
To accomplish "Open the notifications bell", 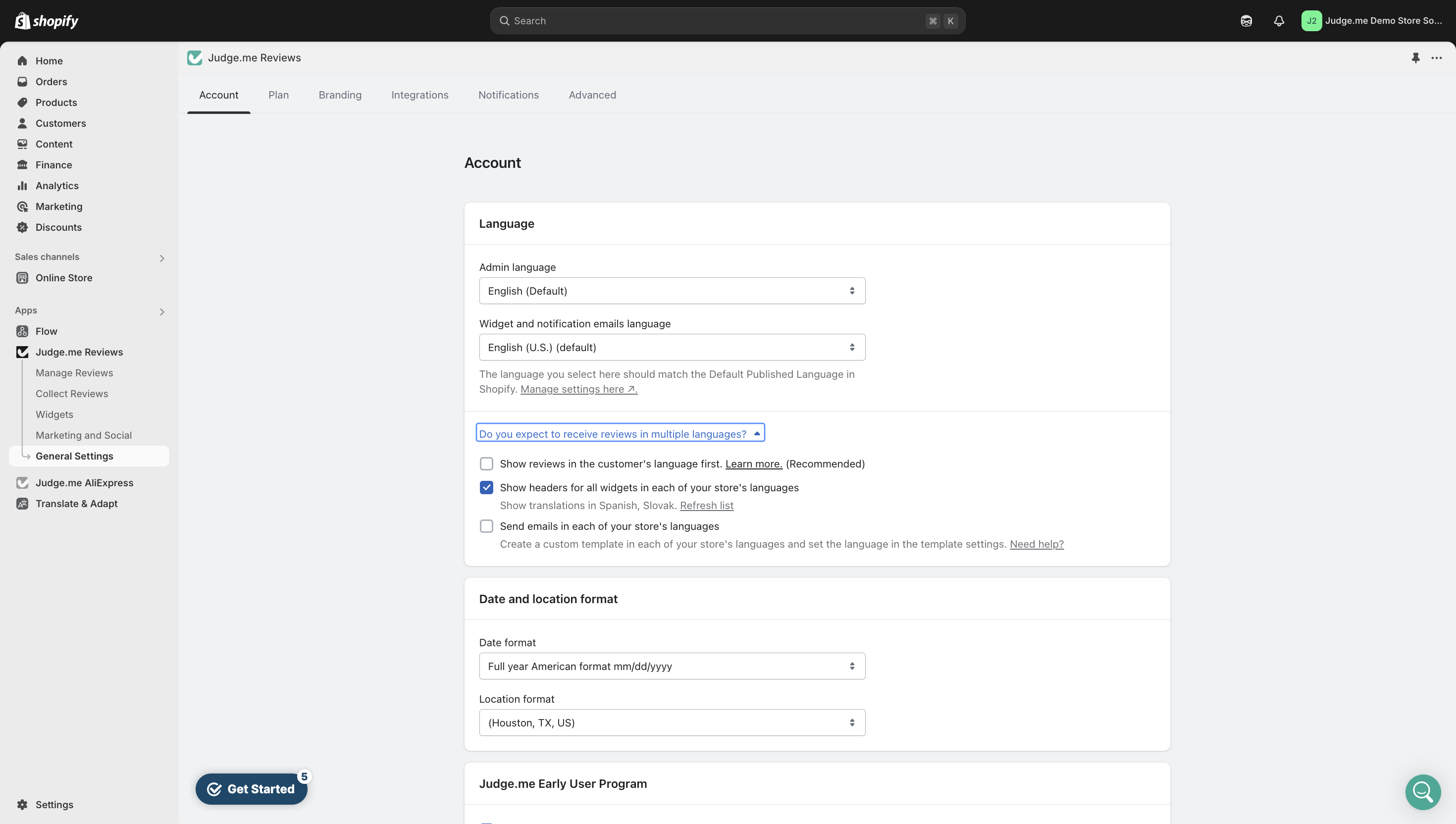I will click(x=1279, y=21).
